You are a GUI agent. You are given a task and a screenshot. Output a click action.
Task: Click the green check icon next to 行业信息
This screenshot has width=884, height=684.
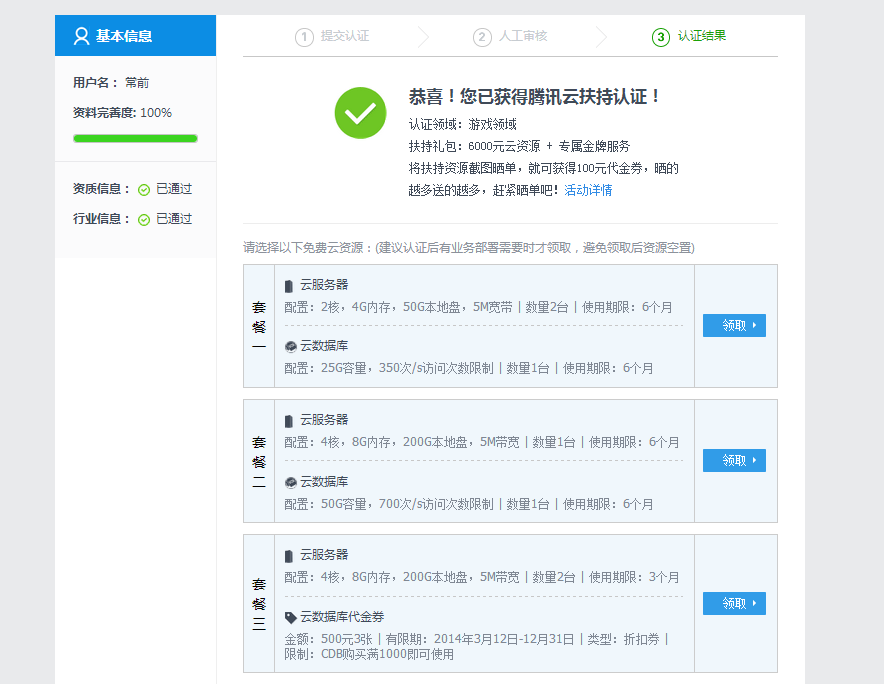[144, 219]
